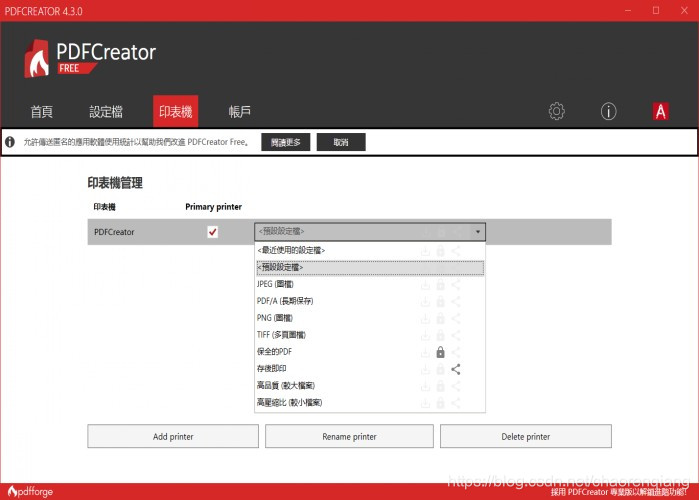699x500 pixels.
Task: Click the share icon on the PNG row
Action: tap(456, 318)
